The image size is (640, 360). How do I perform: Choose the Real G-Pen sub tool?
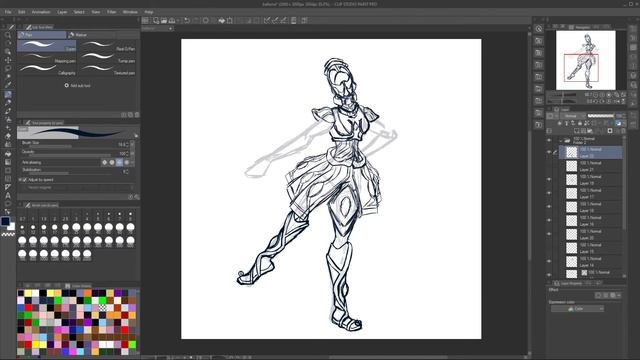[107, 46]
